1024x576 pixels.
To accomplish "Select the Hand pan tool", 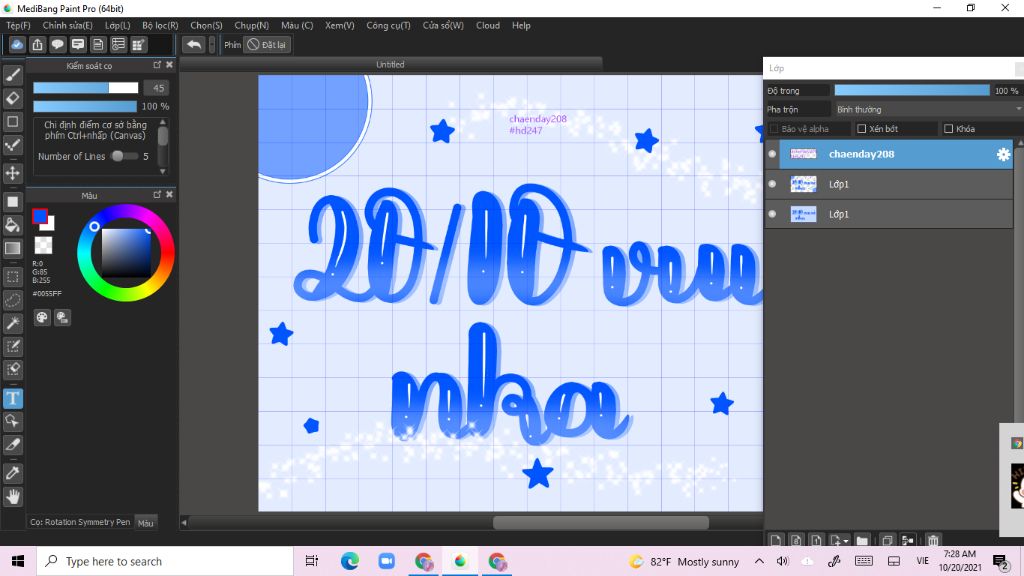I will click(12, 497).
